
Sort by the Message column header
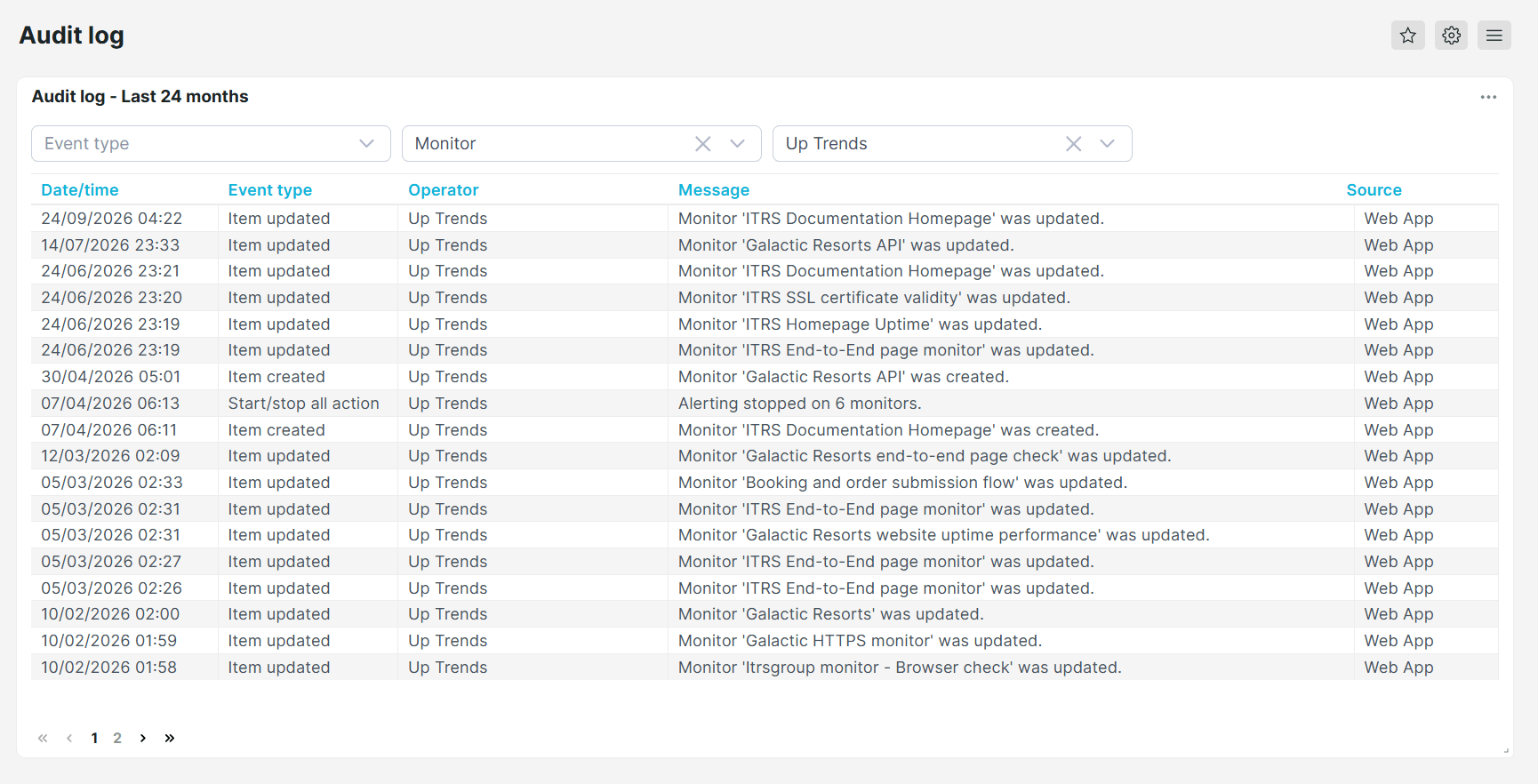[x=714, y=190]
